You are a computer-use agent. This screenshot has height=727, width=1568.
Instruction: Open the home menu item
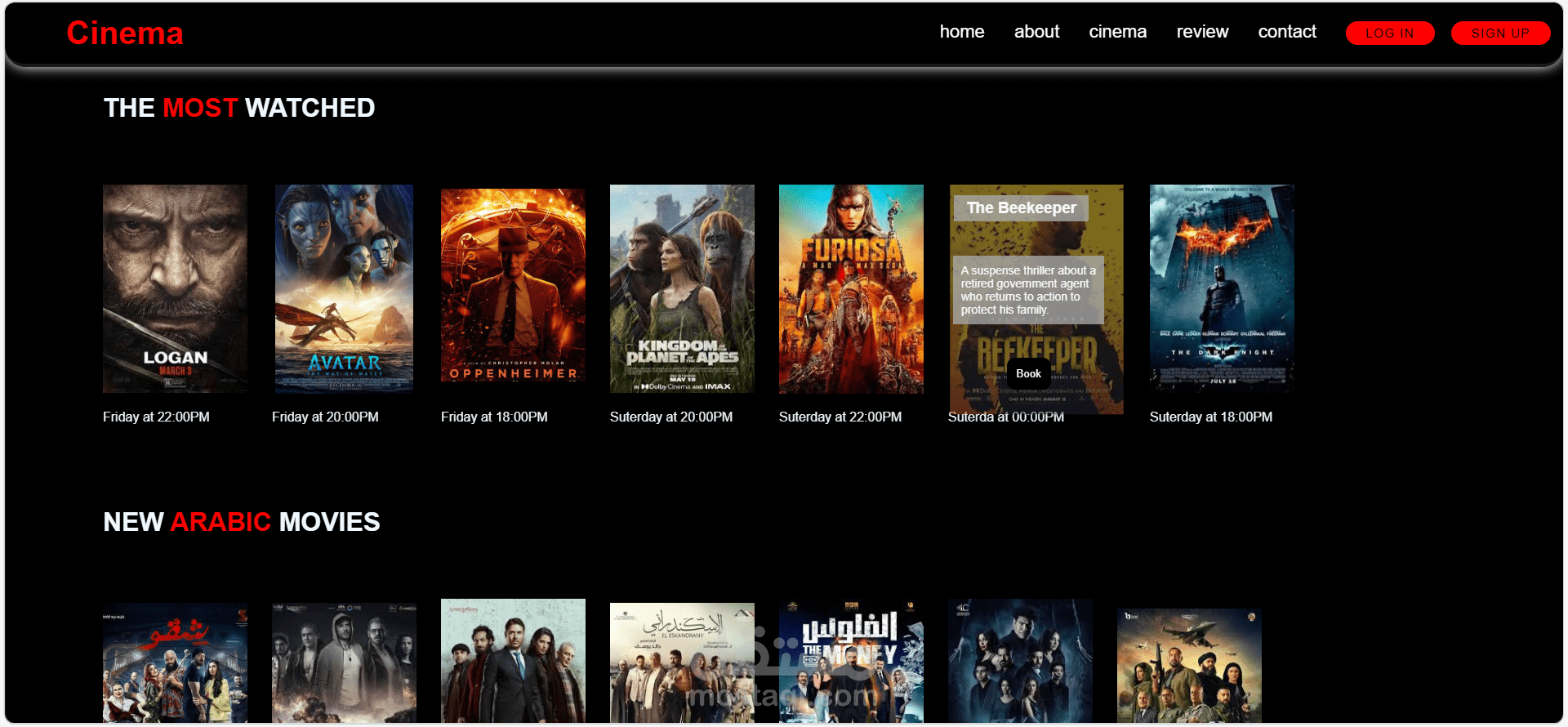[962, 32]
